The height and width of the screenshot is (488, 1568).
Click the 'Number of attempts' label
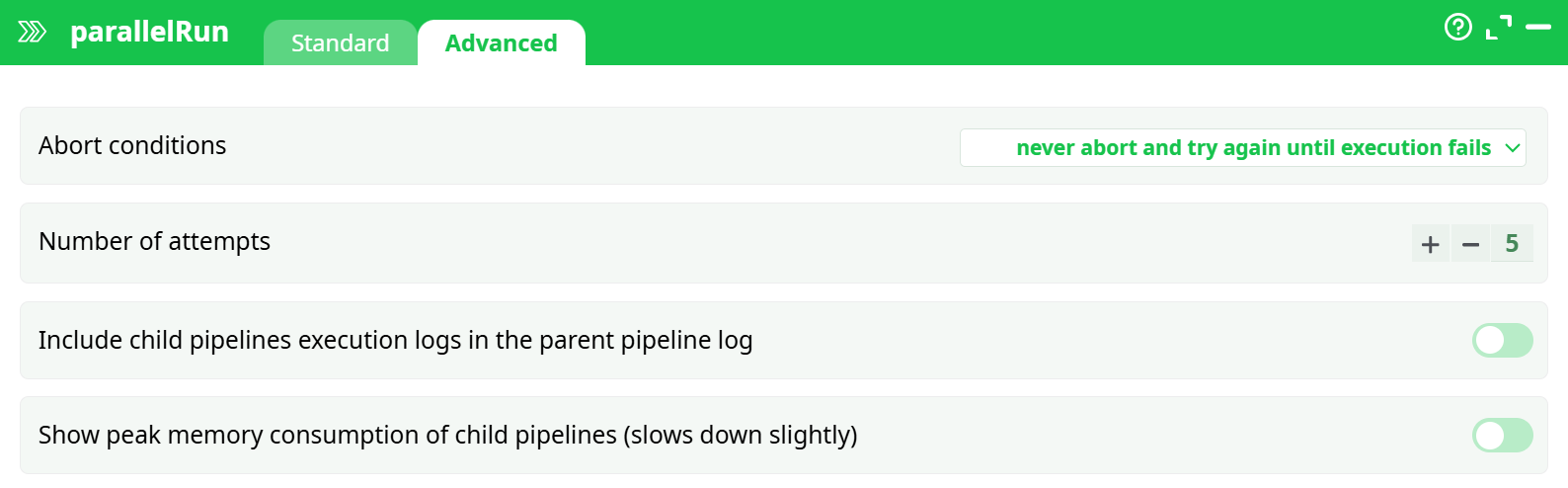[154, 241]
